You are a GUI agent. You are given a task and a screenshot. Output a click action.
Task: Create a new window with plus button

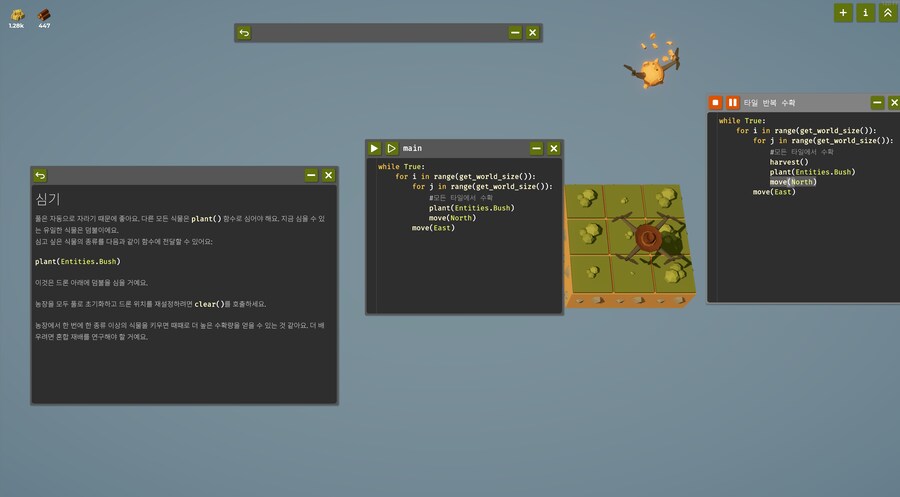pos(843,12)
